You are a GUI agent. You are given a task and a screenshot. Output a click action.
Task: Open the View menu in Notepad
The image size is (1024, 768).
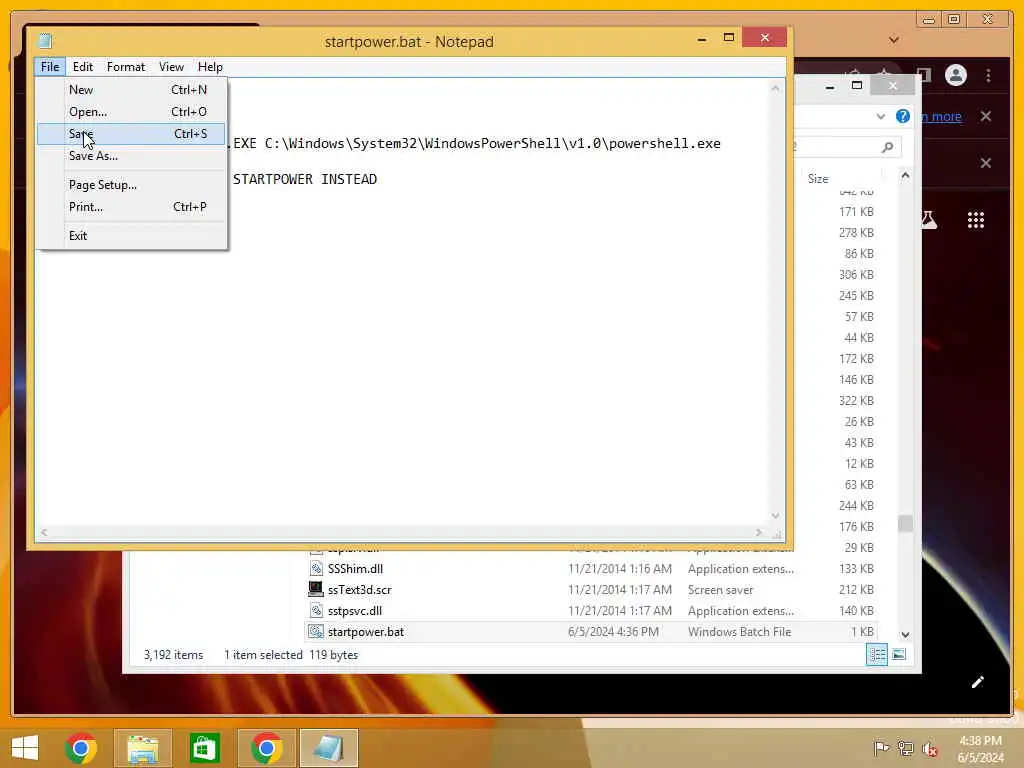pos(171,67)
